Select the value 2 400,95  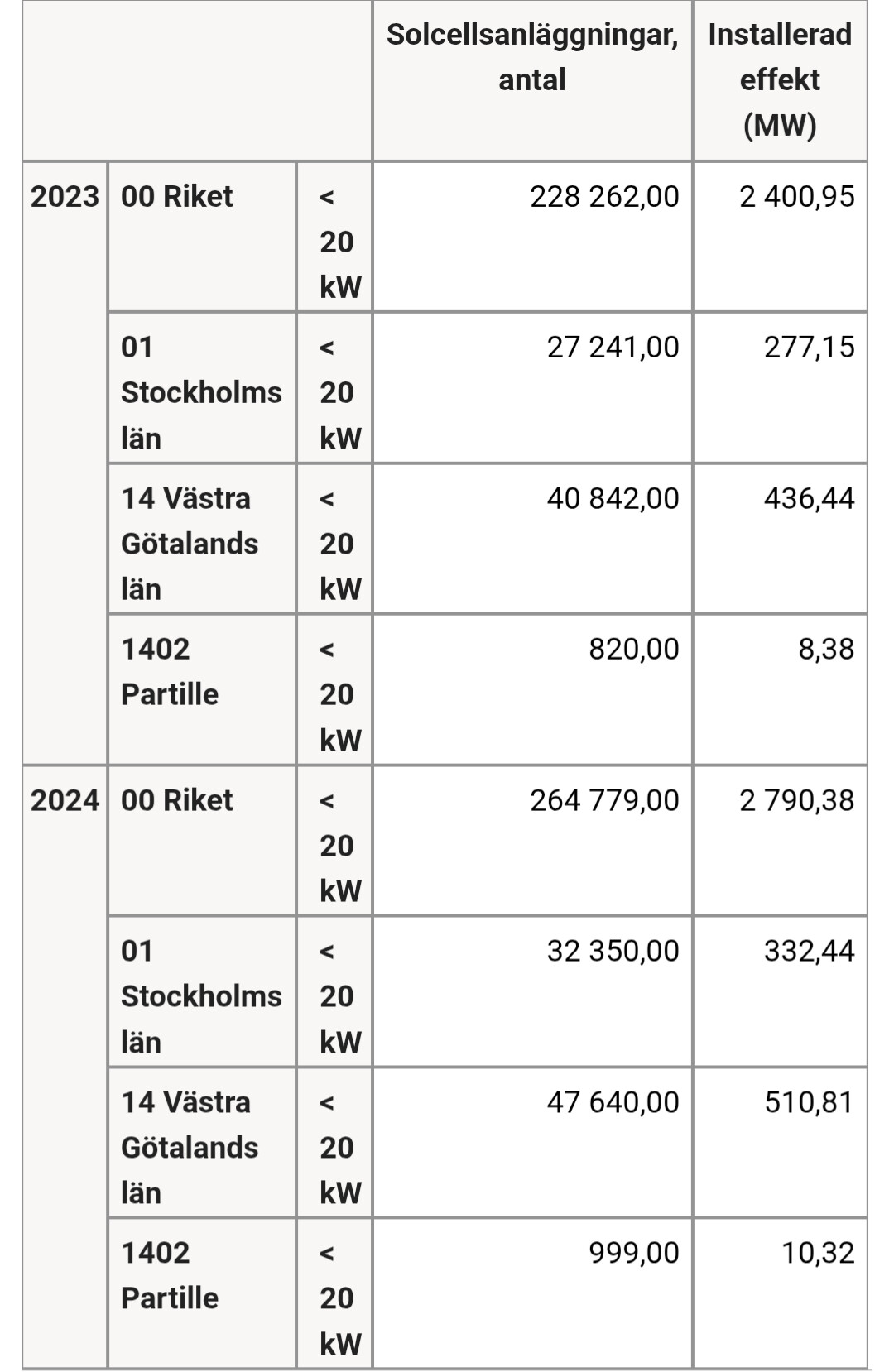(x=796, y=197)
